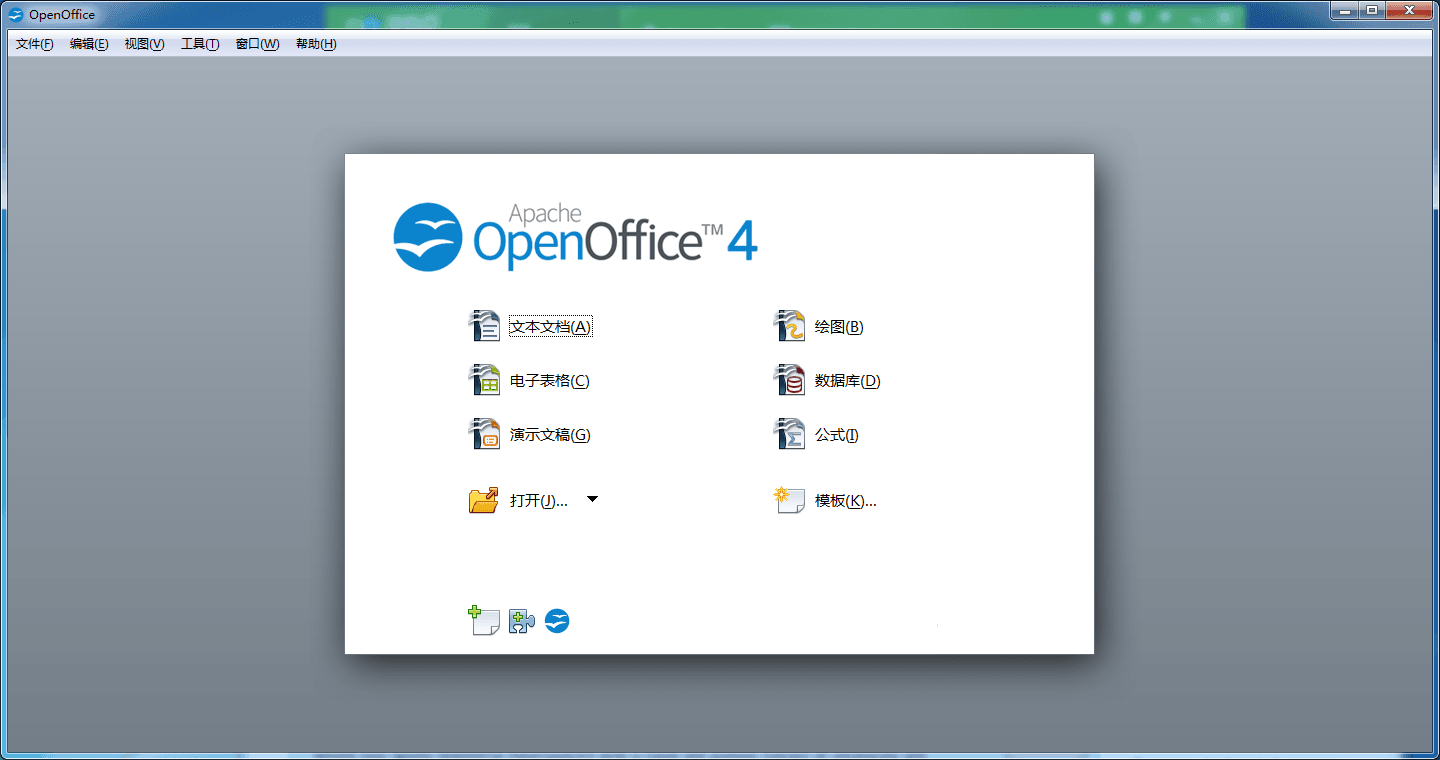Click the spreadsheet icon beside 电子表格

click(x=484, y=380)
